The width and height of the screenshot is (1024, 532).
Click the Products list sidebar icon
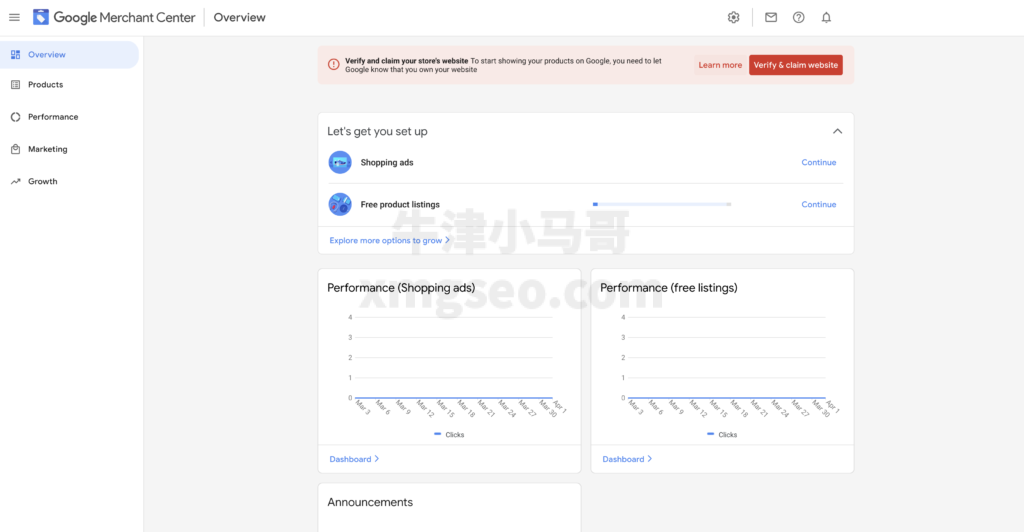(x=16, y=85)
